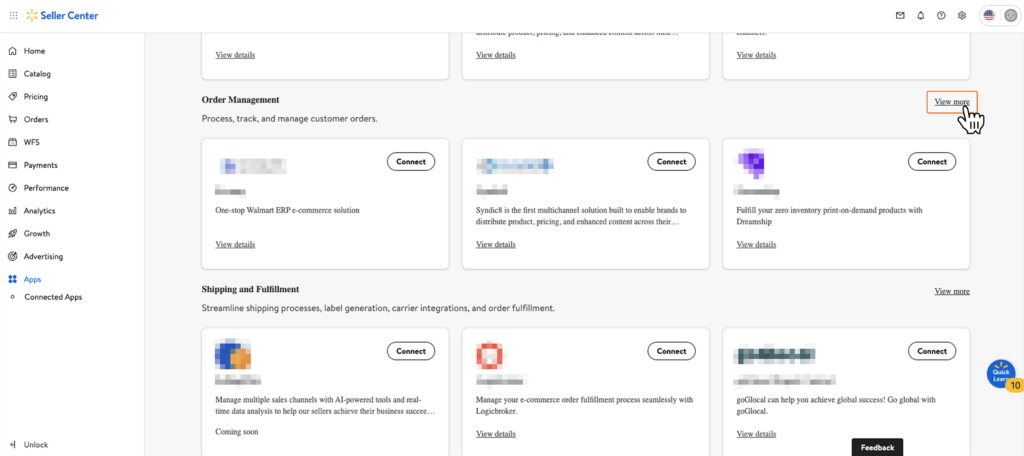
Task: Connect the AI-powered sales channels app
Action: click(x=411, y=351)
